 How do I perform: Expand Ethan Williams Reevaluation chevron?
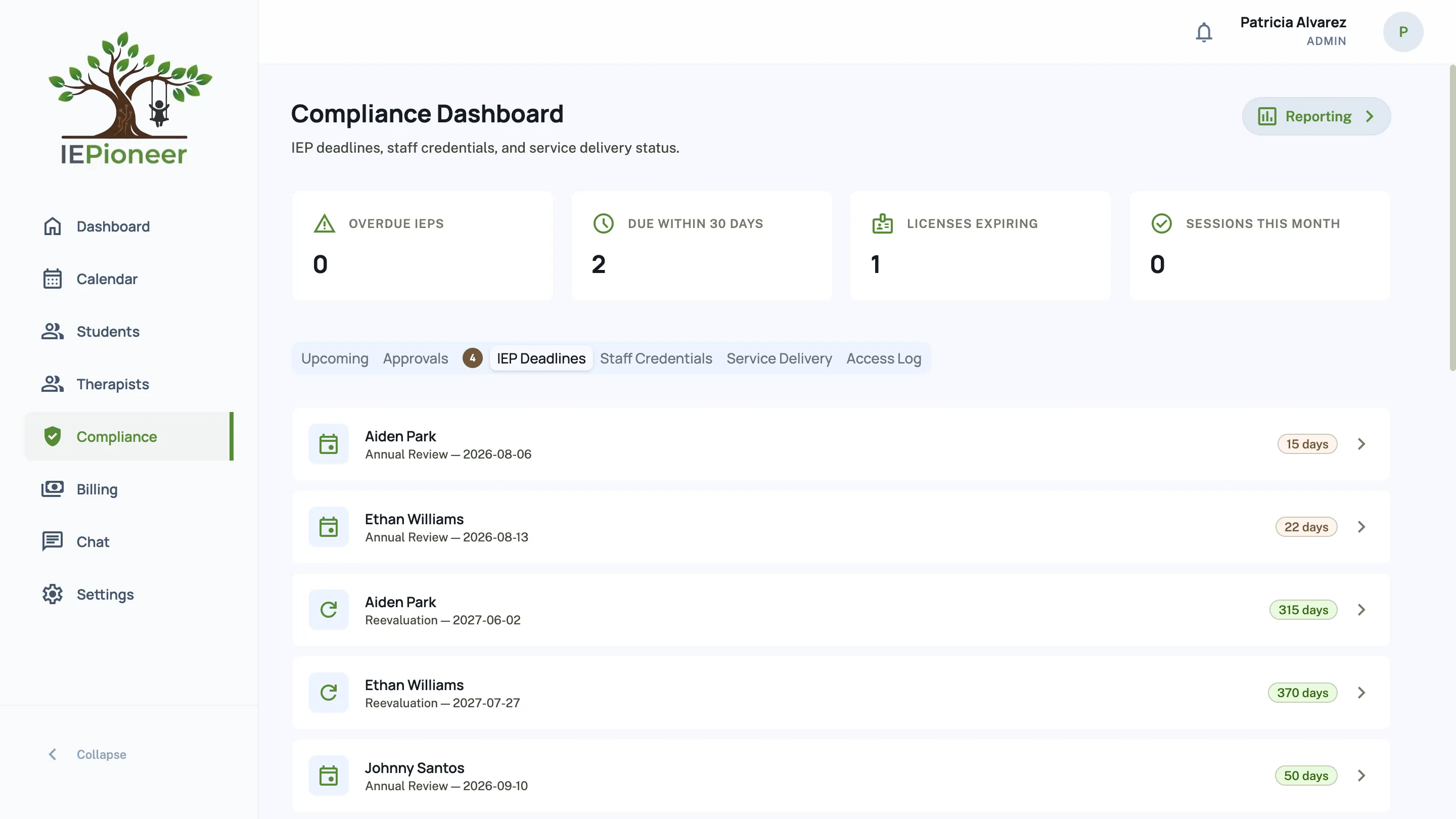(x=1361, y=693)
